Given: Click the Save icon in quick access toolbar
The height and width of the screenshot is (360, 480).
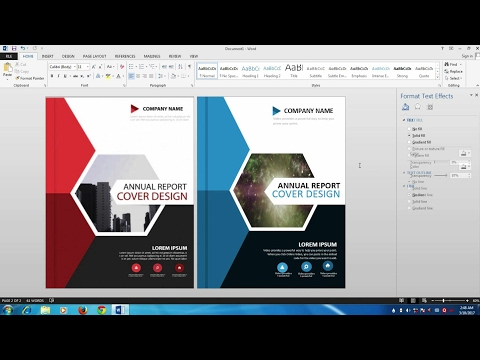Looking at the screenshot, I should tap(14, 49).
